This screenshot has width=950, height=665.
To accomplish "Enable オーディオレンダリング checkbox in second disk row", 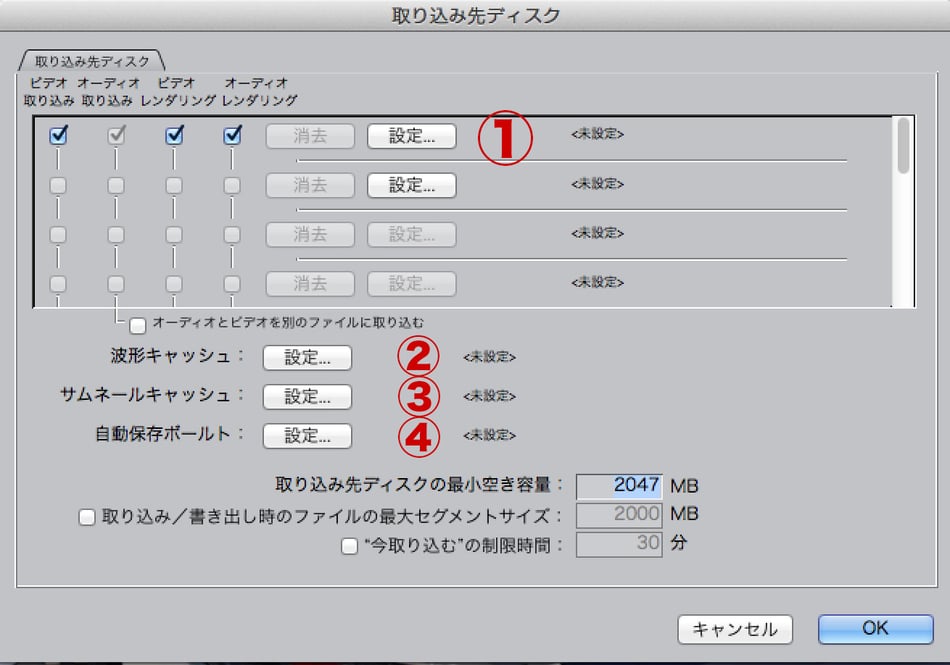I will tap(232, 185).
